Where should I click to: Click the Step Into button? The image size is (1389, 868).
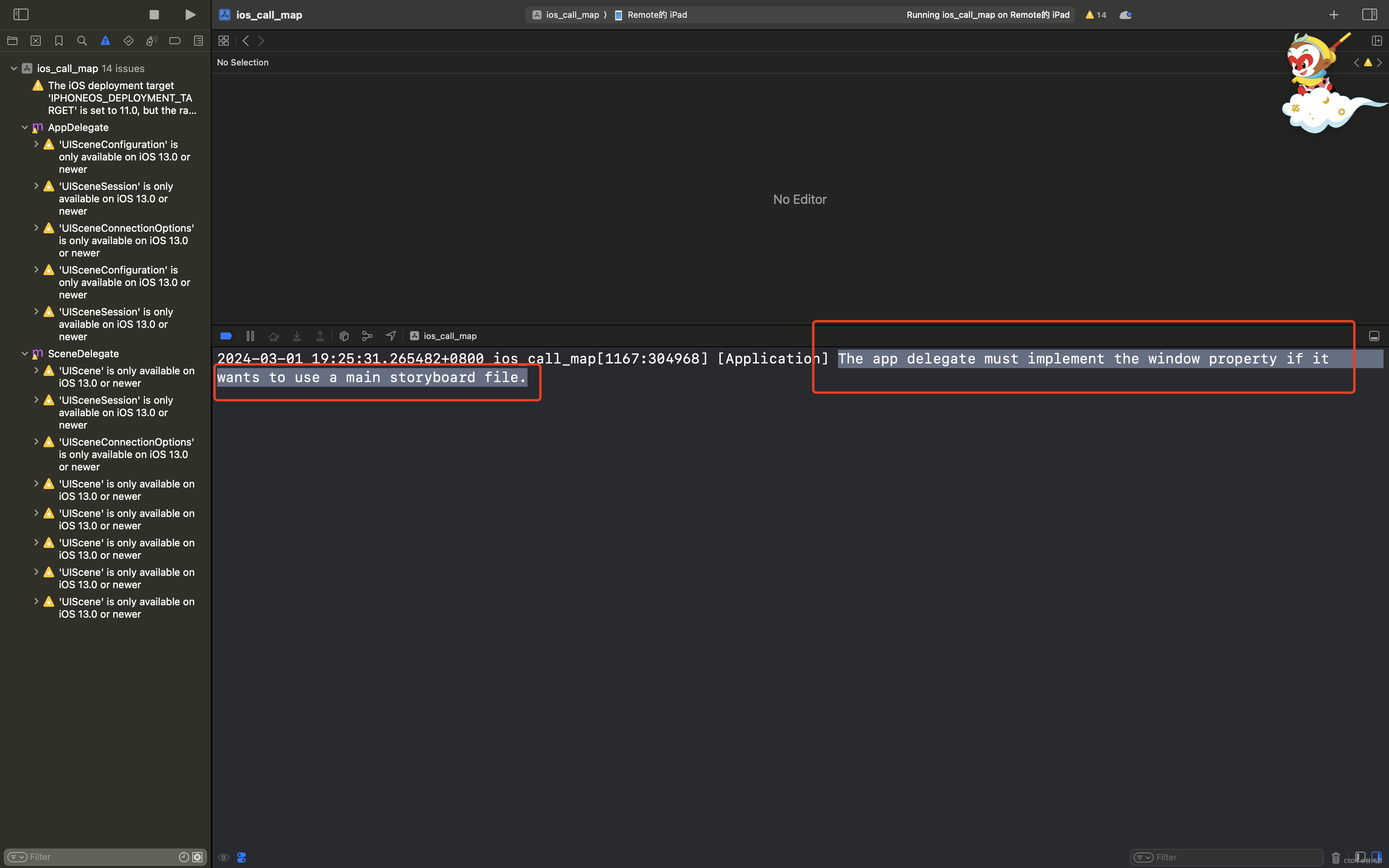[297, 336]
